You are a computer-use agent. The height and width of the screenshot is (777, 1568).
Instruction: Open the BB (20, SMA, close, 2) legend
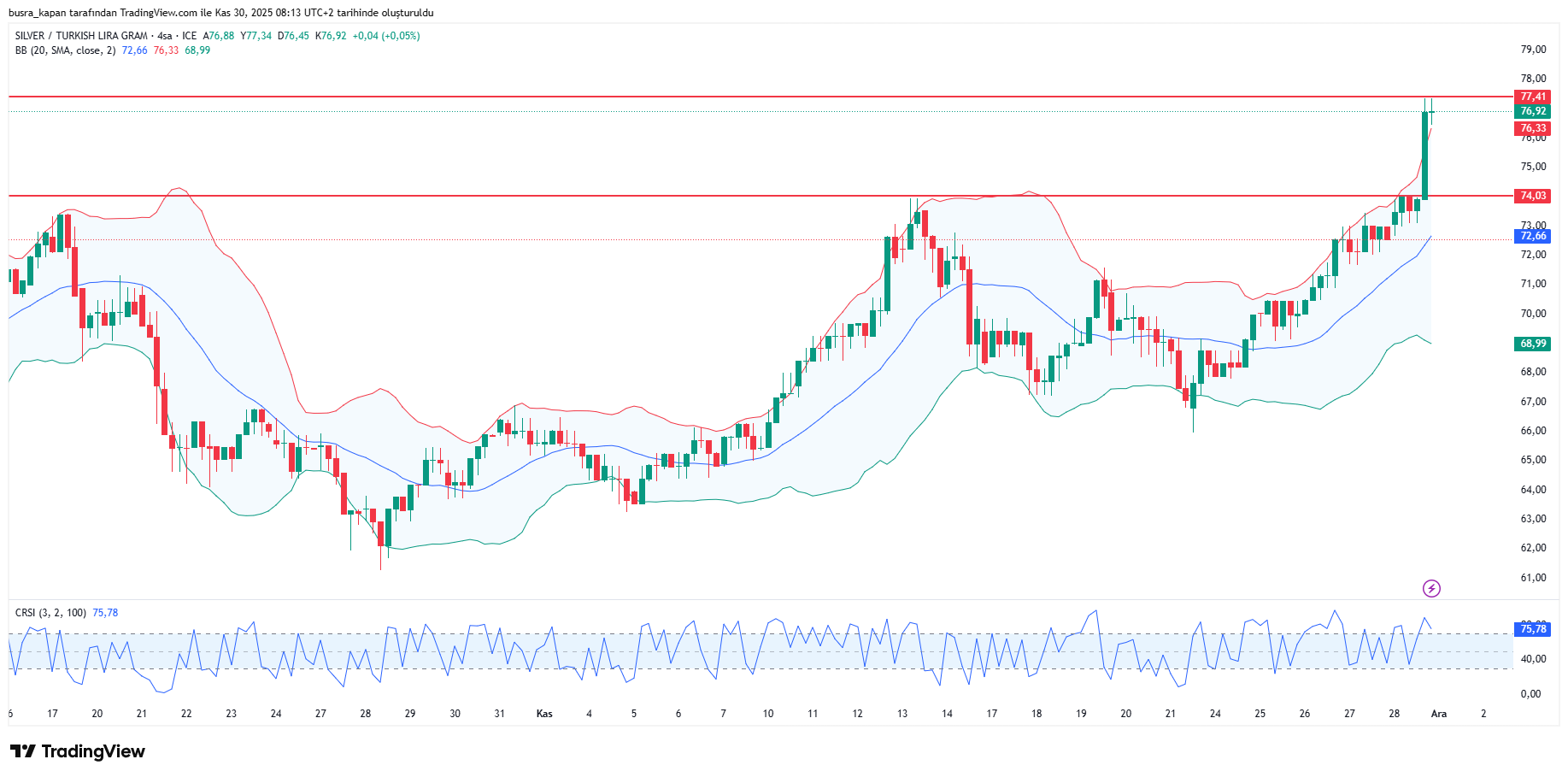click(65, 50)
